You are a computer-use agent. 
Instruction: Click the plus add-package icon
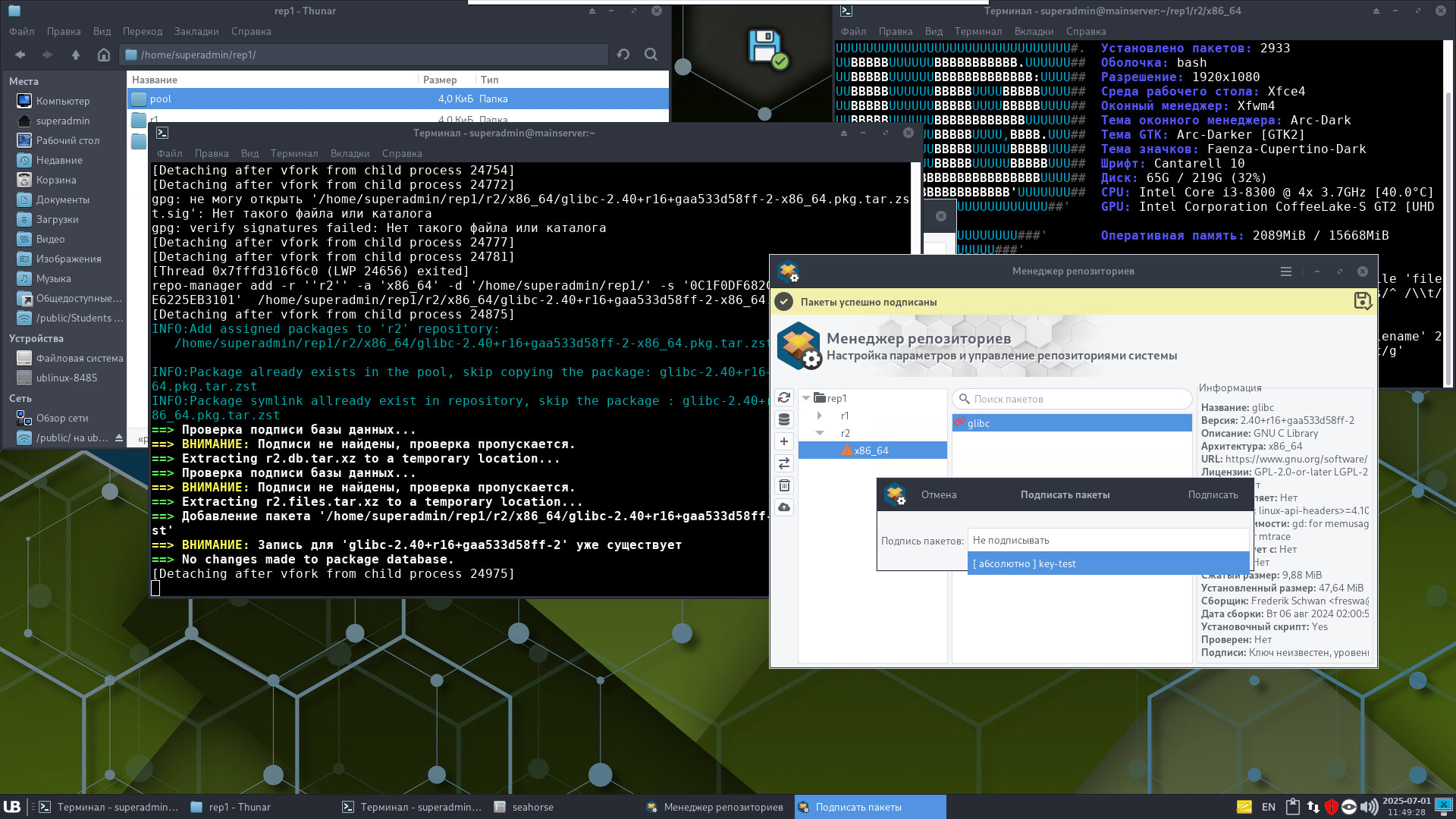(x=784, y=441)
